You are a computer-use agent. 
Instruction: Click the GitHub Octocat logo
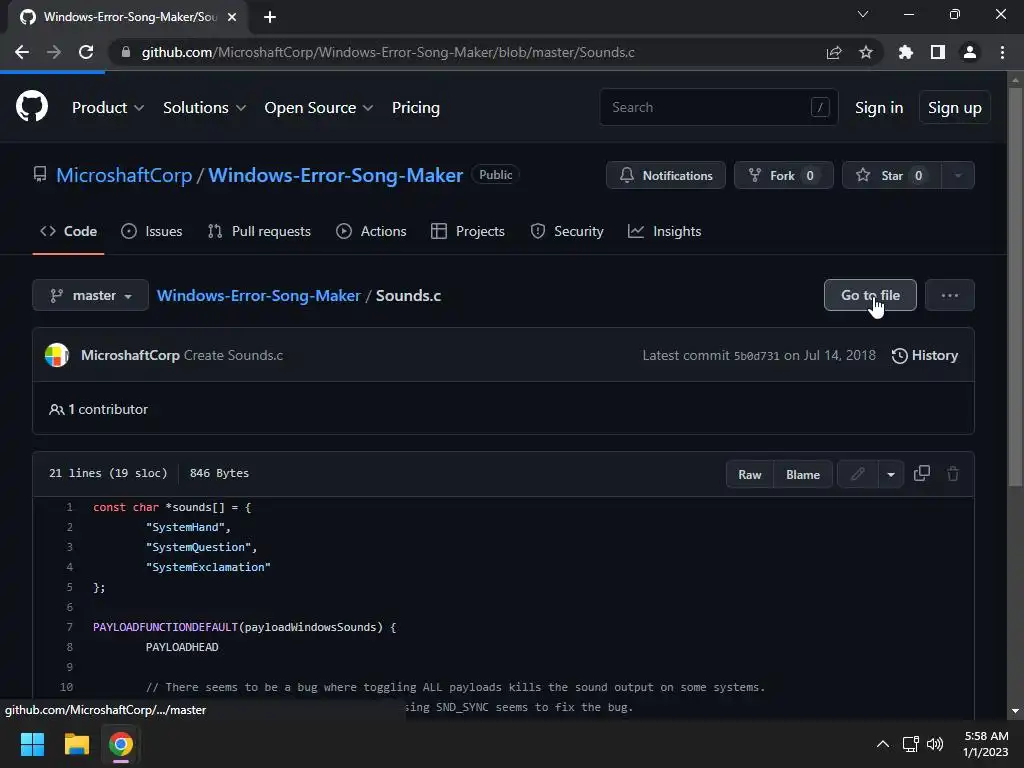click(31, 107)
